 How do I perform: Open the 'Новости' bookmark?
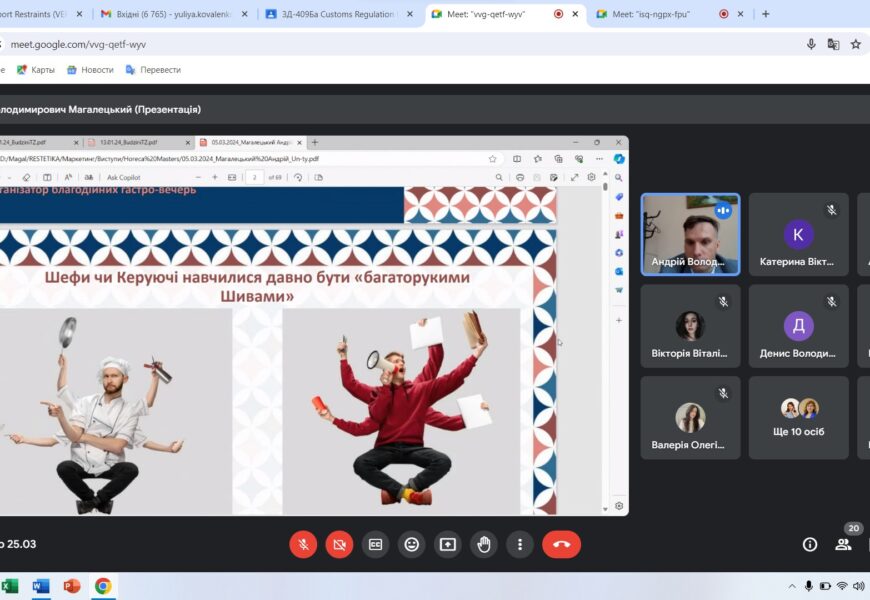pyautogui.click(x=90, y=70)
